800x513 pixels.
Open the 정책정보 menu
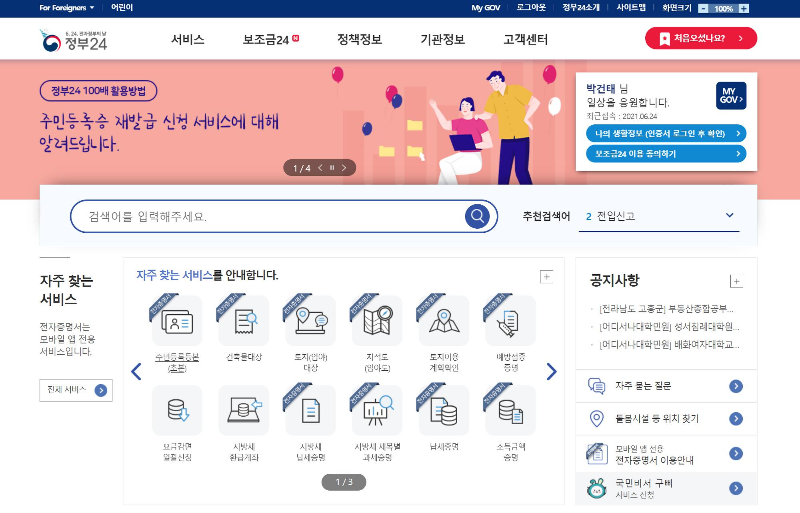pos(359,40)
